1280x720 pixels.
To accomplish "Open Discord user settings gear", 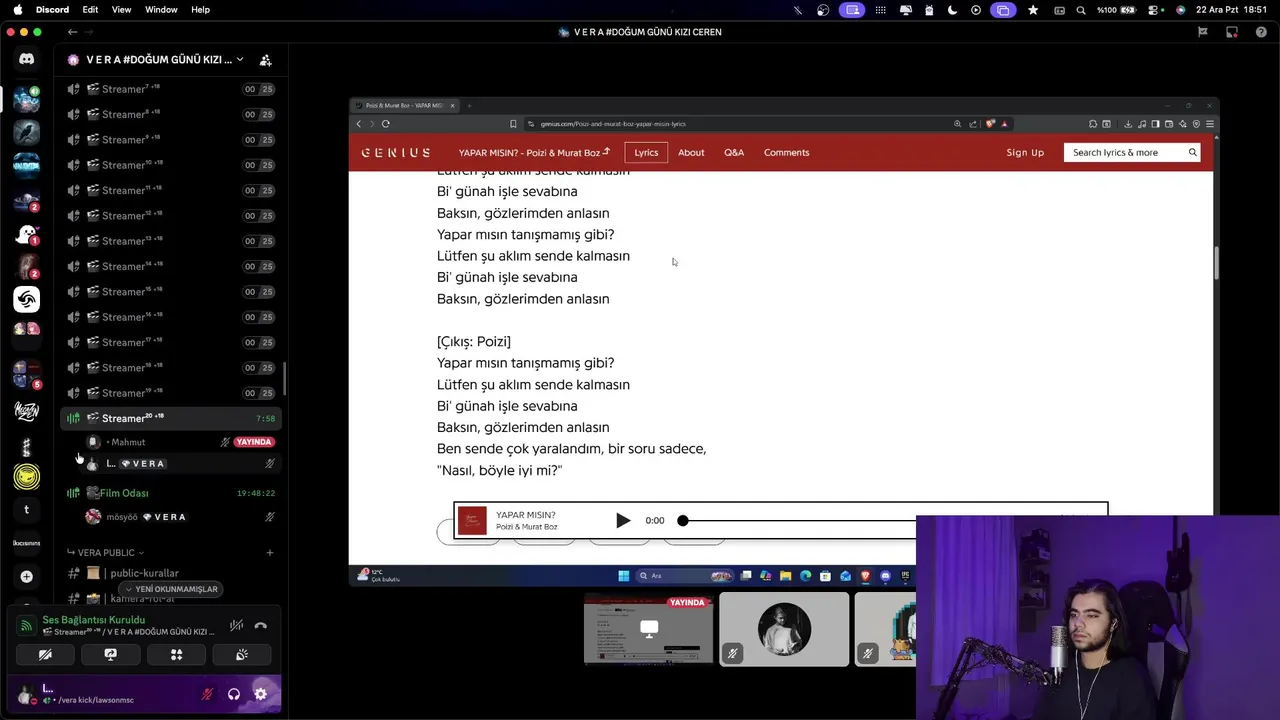I will 261,694.
